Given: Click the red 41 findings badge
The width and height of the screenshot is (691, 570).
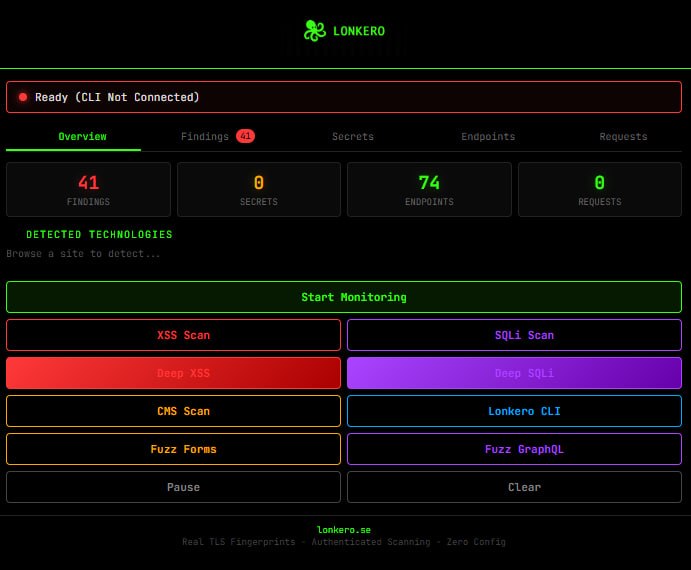Looking at the screenshot, I should pyautogui.click(x=245, y=136).
